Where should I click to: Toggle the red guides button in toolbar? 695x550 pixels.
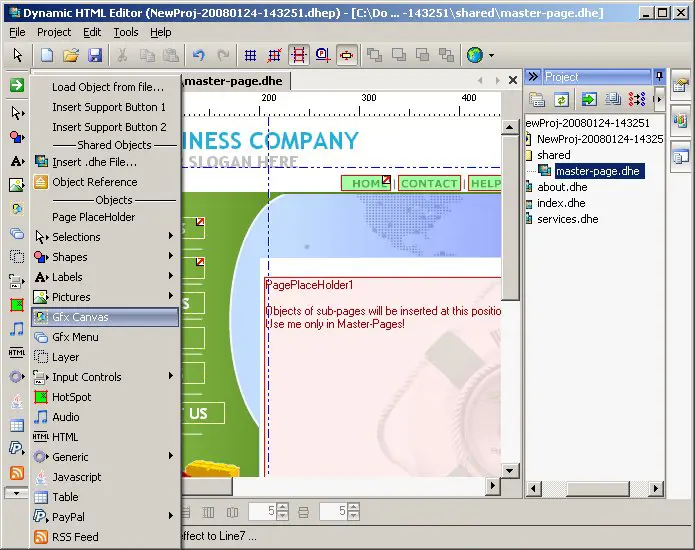[x=298, y=55]
